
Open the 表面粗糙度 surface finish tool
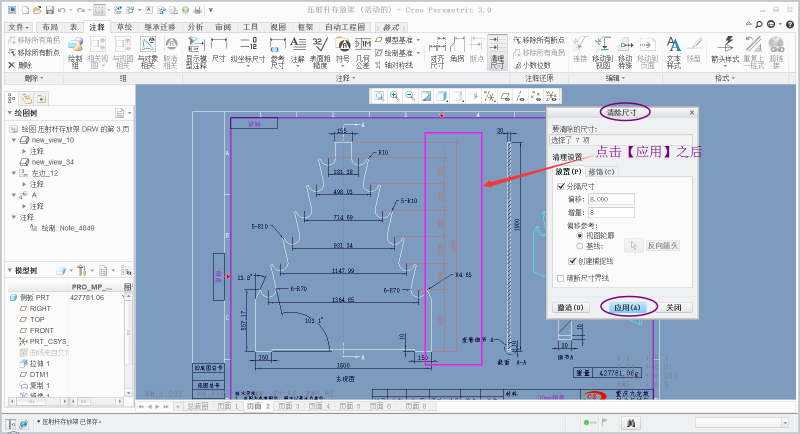coord(320,53)
